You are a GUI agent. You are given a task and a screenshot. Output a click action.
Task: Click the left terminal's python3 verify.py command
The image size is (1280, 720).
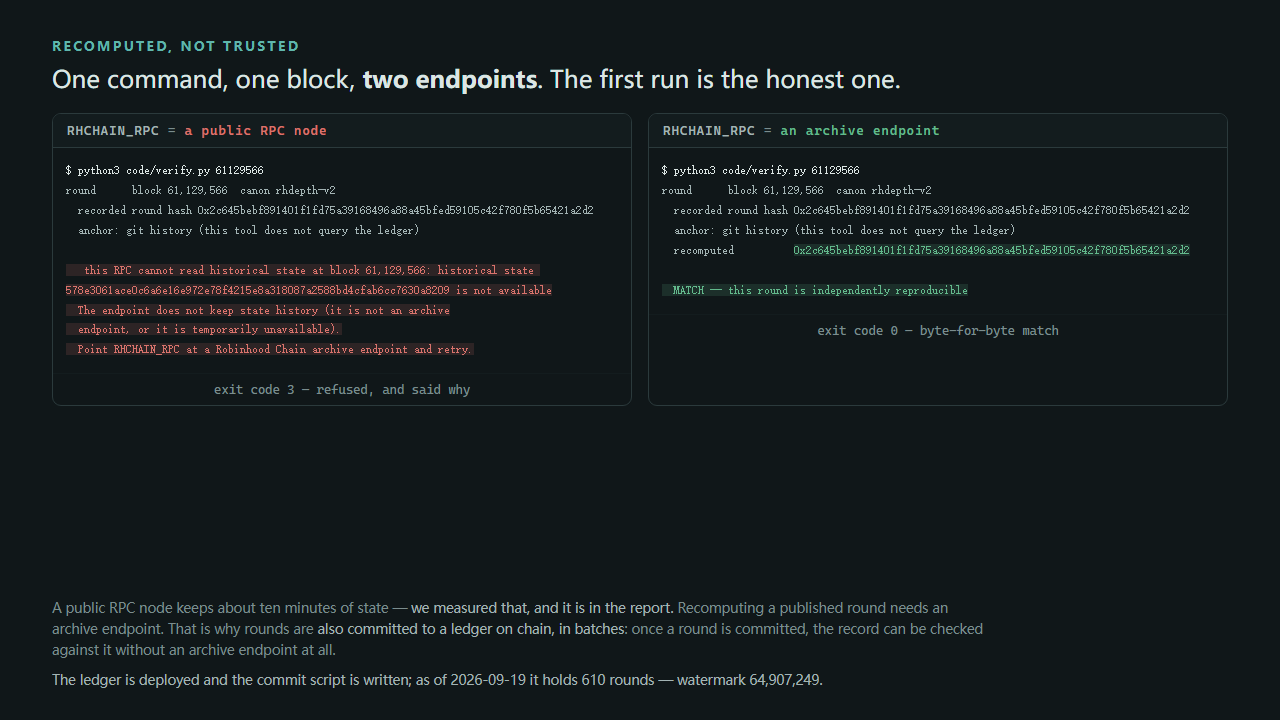coord(164,171)
